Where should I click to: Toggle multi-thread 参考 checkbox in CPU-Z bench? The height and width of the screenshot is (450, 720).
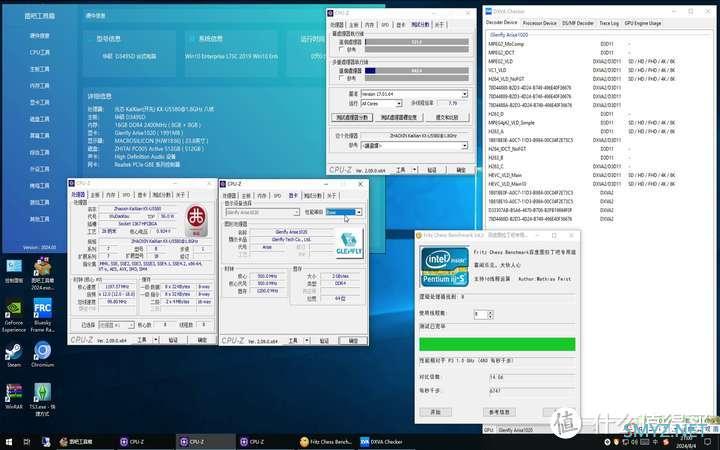pyautogui.click(x=341, y=78)
